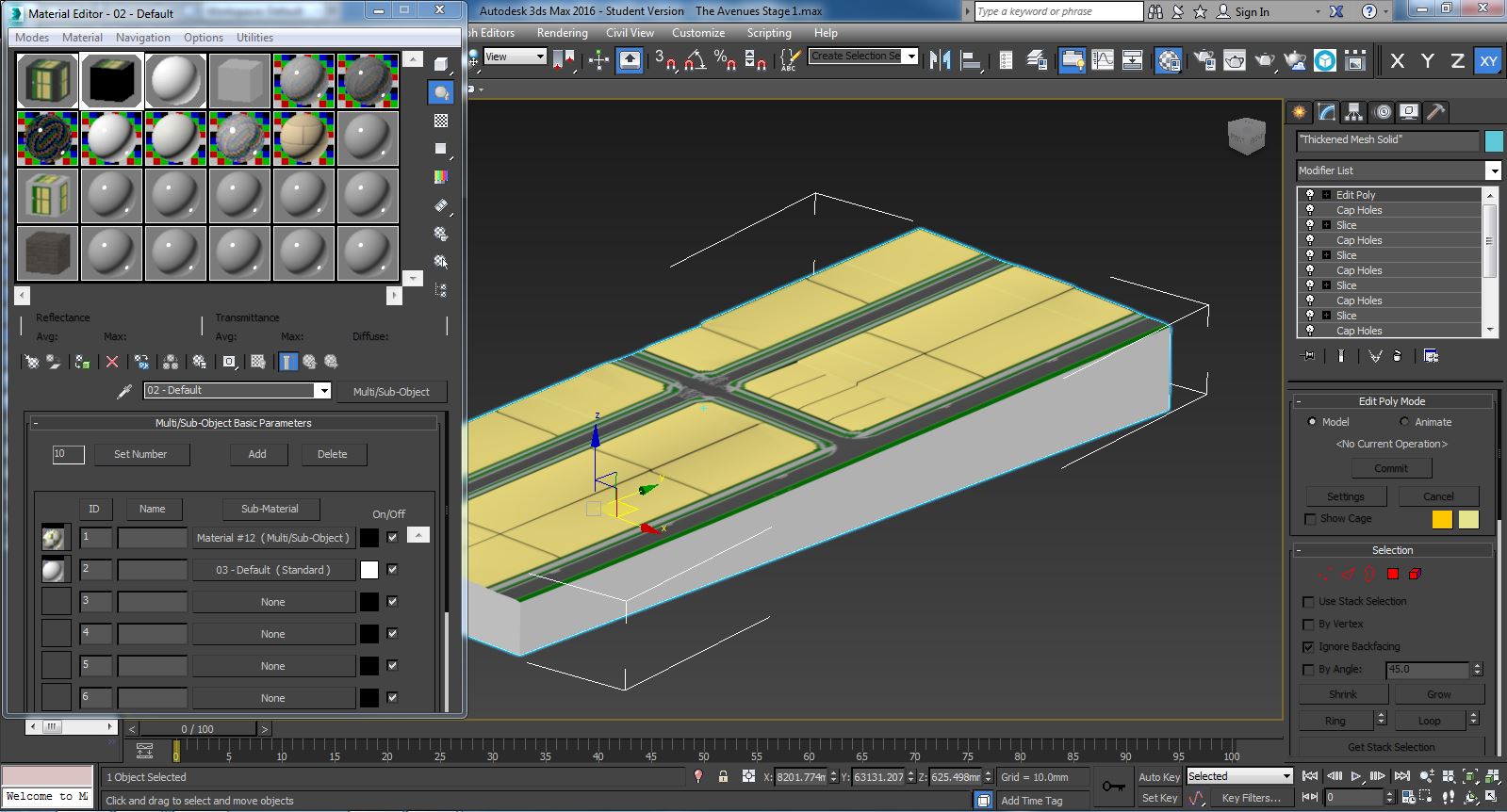
Task: Constrain to X axis
Action: tap(1398, 61)
